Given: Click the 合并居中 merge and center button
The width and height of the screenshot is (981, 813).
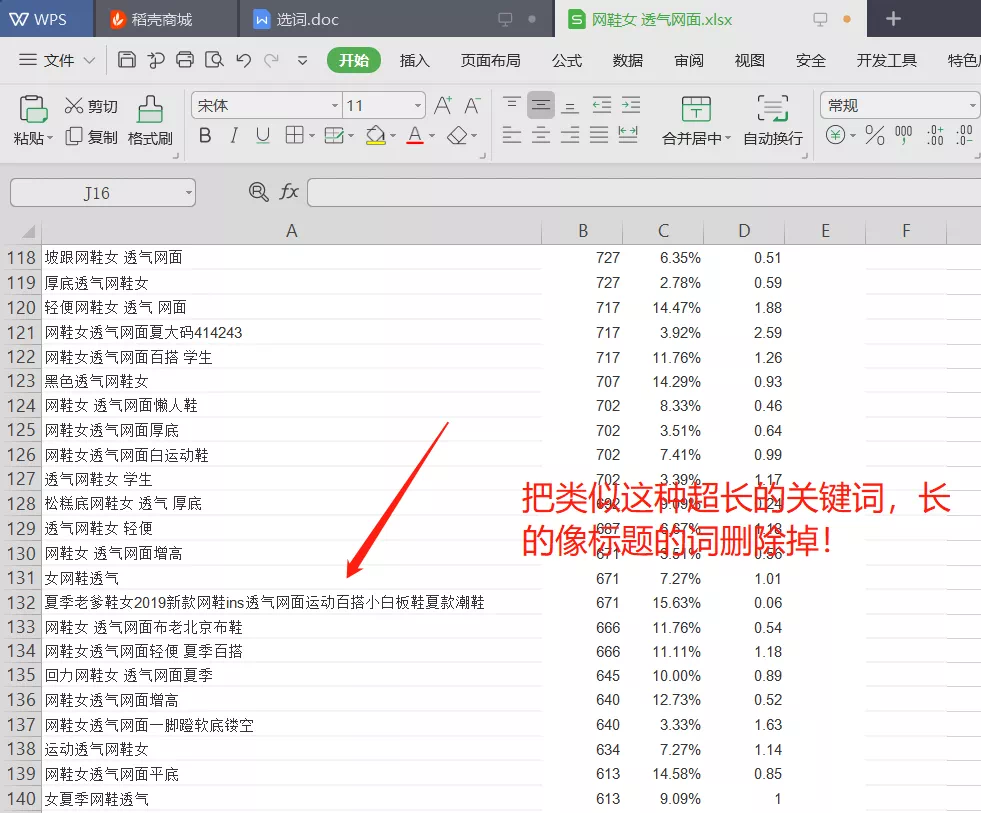Looking at the screenshot, I should pos(696,120).
